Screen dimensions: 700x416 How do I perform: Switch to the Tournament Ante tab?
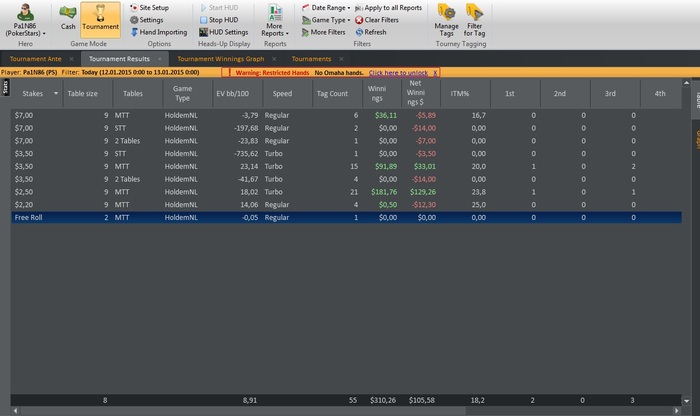pos(36,59)
